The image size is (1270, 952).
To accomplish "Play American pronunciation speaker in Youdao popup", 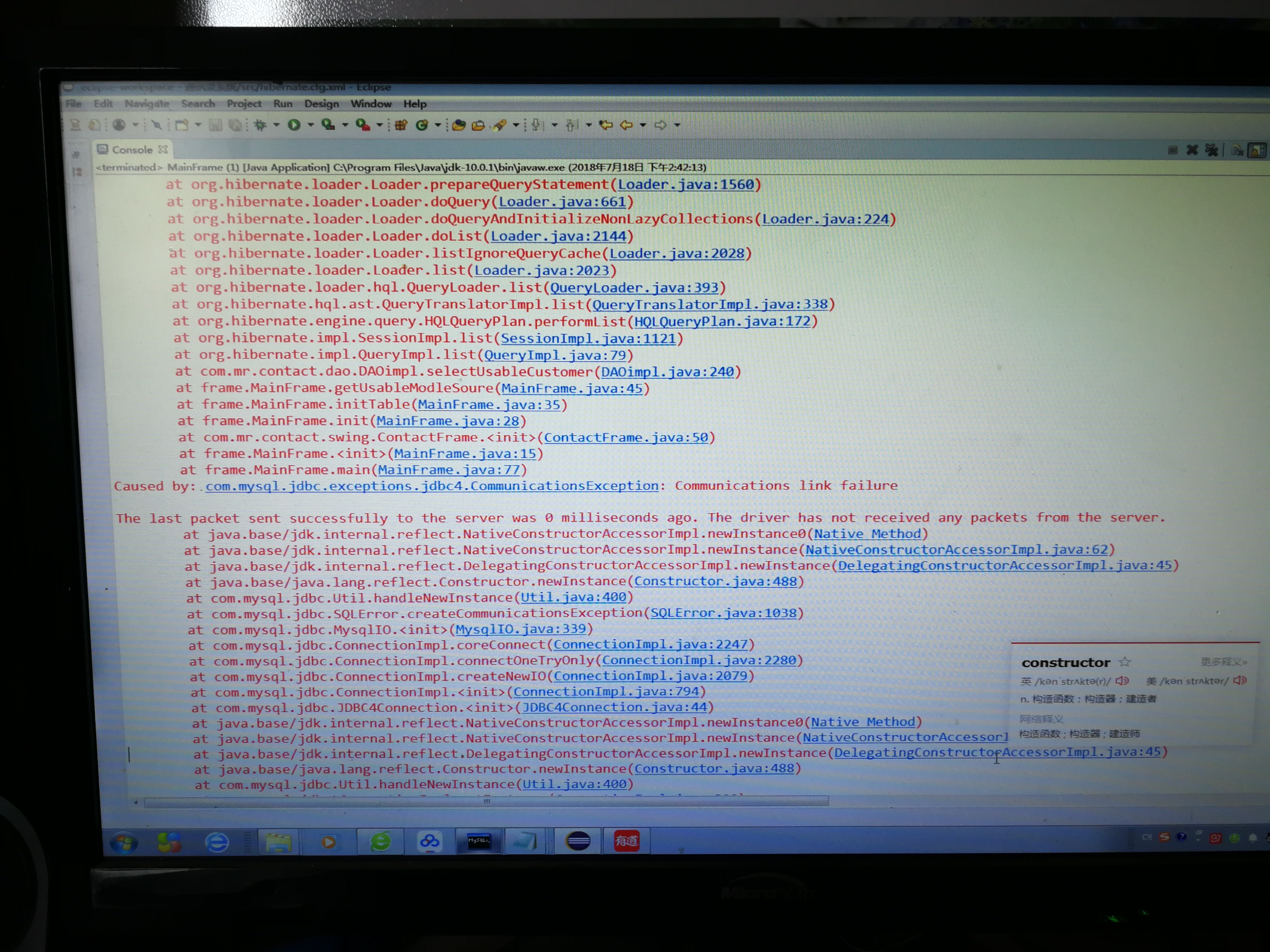I will (1240, 681).
